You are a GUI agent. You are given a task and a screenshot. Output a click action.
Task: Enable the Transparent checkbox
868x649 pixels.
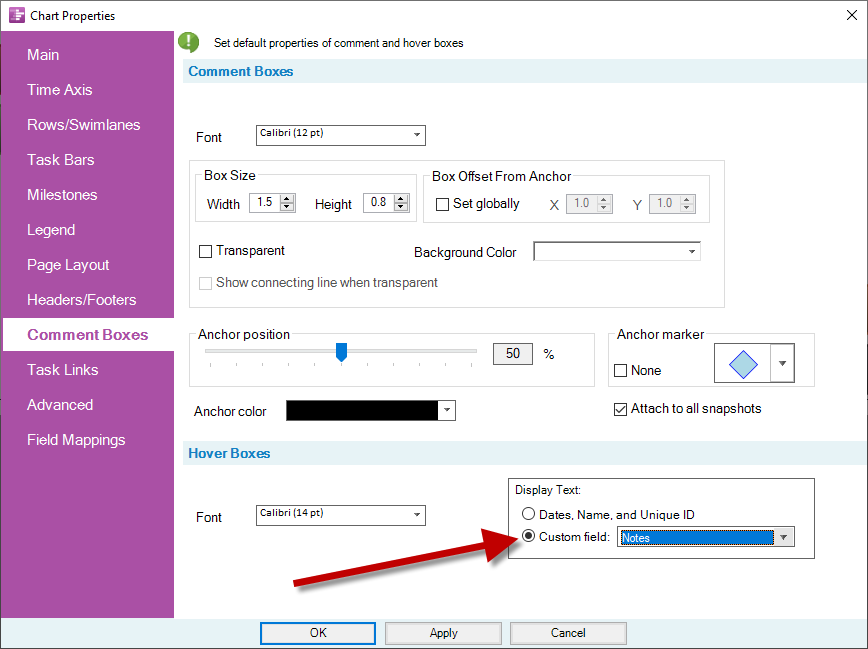205,251
